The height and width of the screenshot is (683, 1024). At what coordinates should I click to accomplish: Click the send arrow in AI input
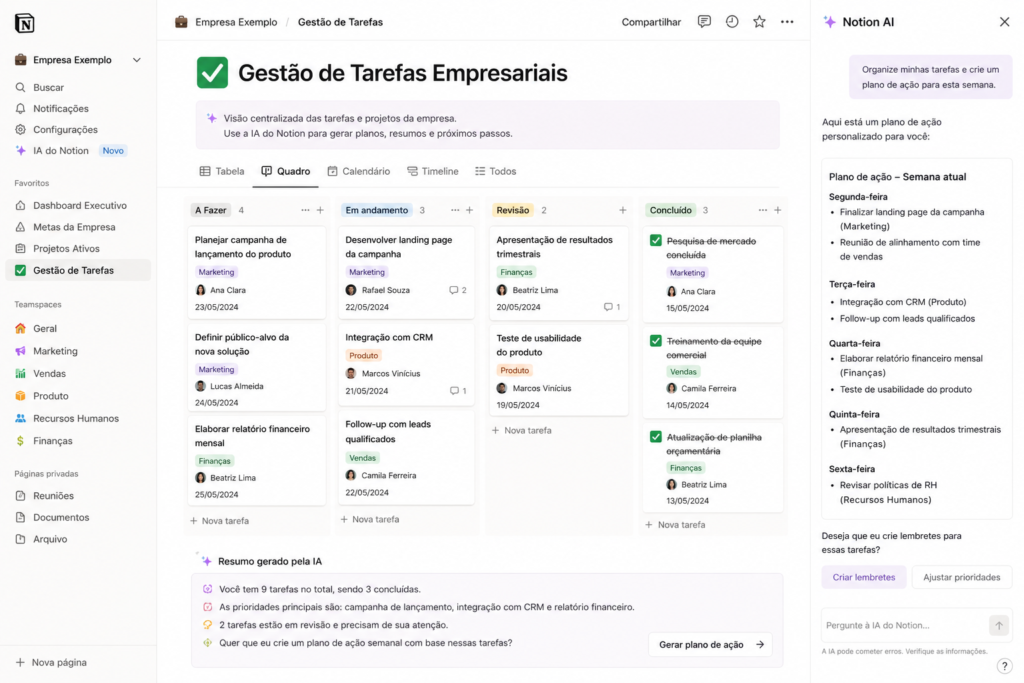(999, 625)
